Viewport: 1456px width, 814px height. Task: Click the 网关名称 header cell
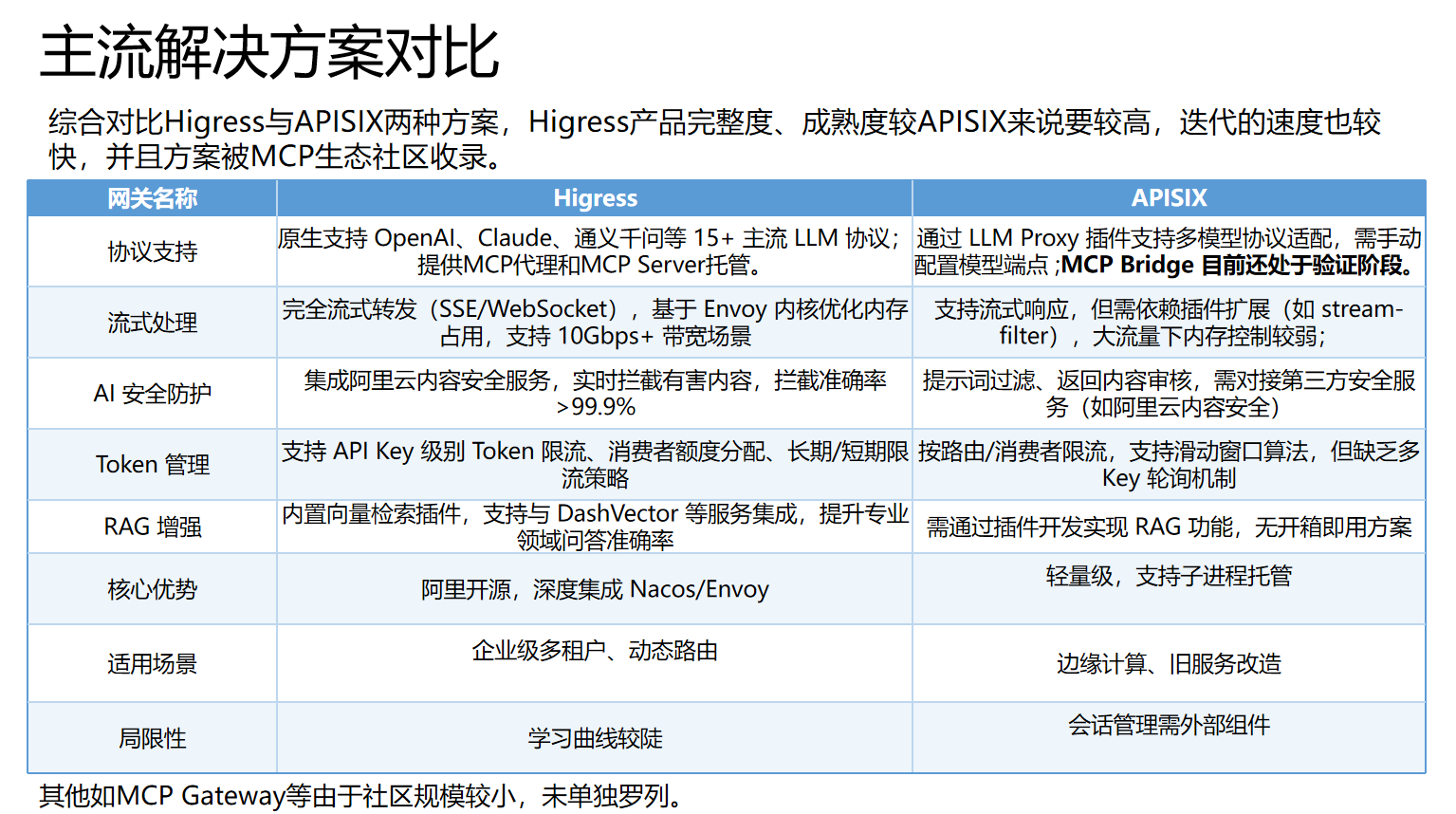pos(152,198)
